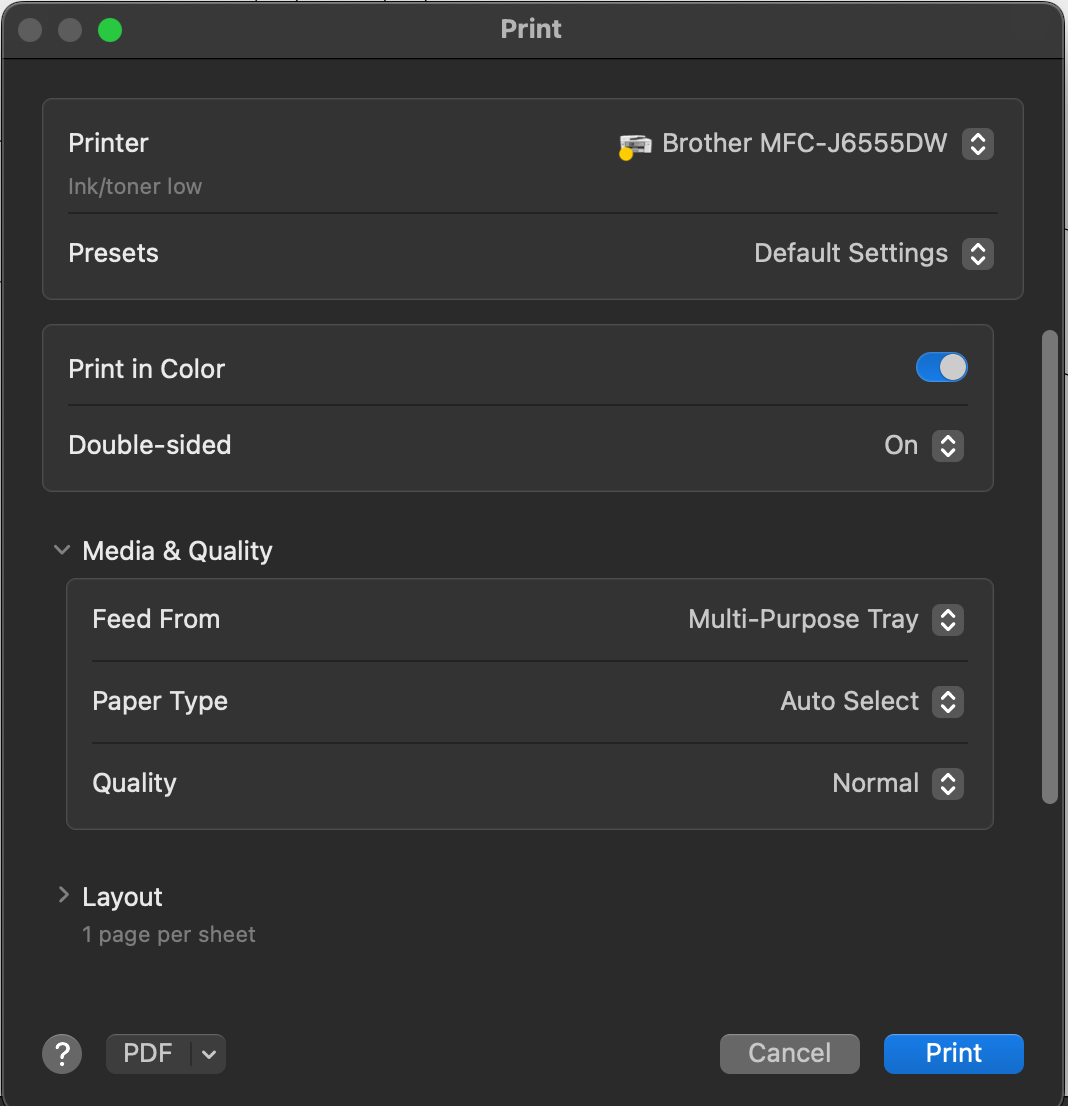Click the up-down arrows next to Brother MFC-J6555DW
Viewport: 1068px width, 1106px height.
pos(977,144)
